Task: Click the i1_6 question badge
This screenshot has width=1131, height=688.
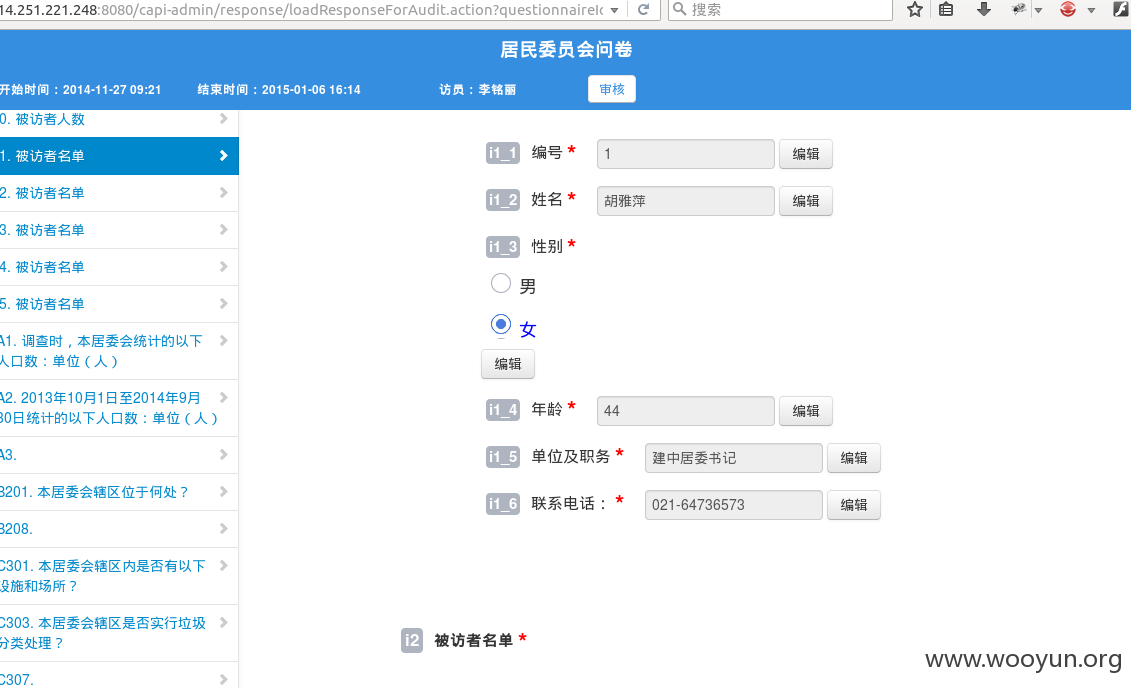Action: click(503, 503)
